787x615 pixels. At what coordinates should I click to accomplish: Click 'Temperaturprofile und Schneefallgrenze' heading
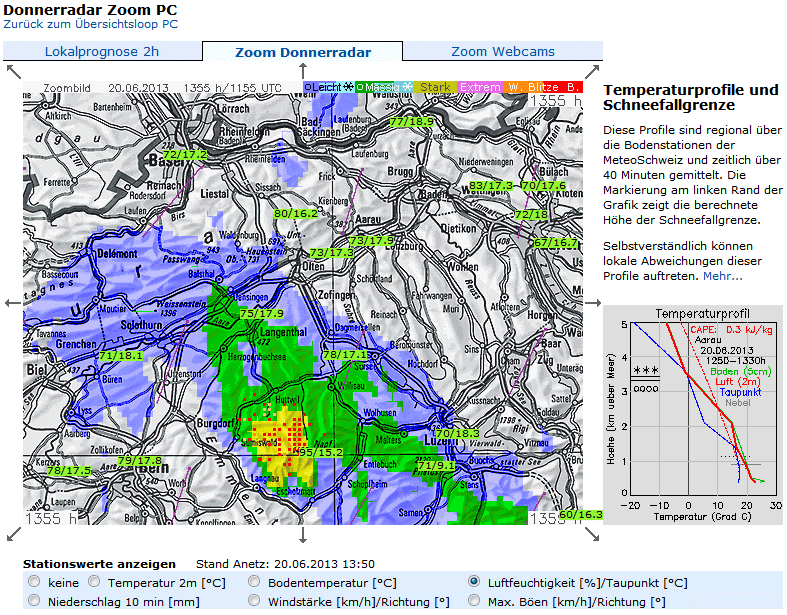click(x=691, y=97)
